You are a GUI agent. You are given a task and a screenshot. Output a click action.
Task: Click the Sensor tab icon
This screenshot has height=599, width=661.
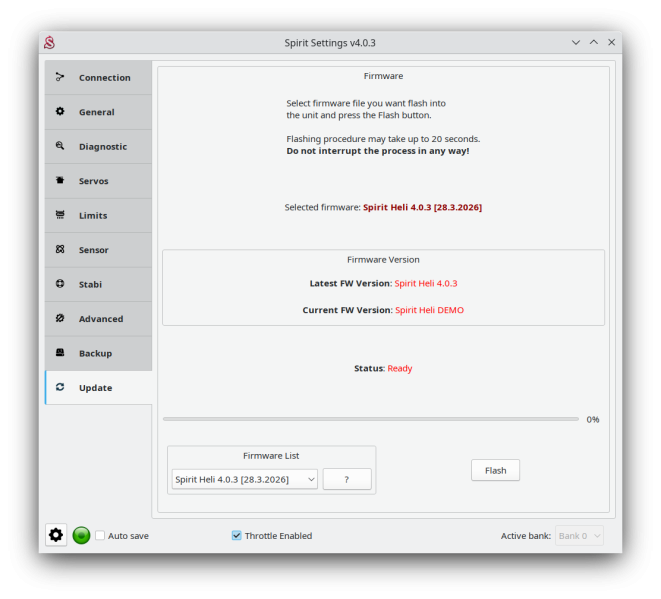click(60, 250)
